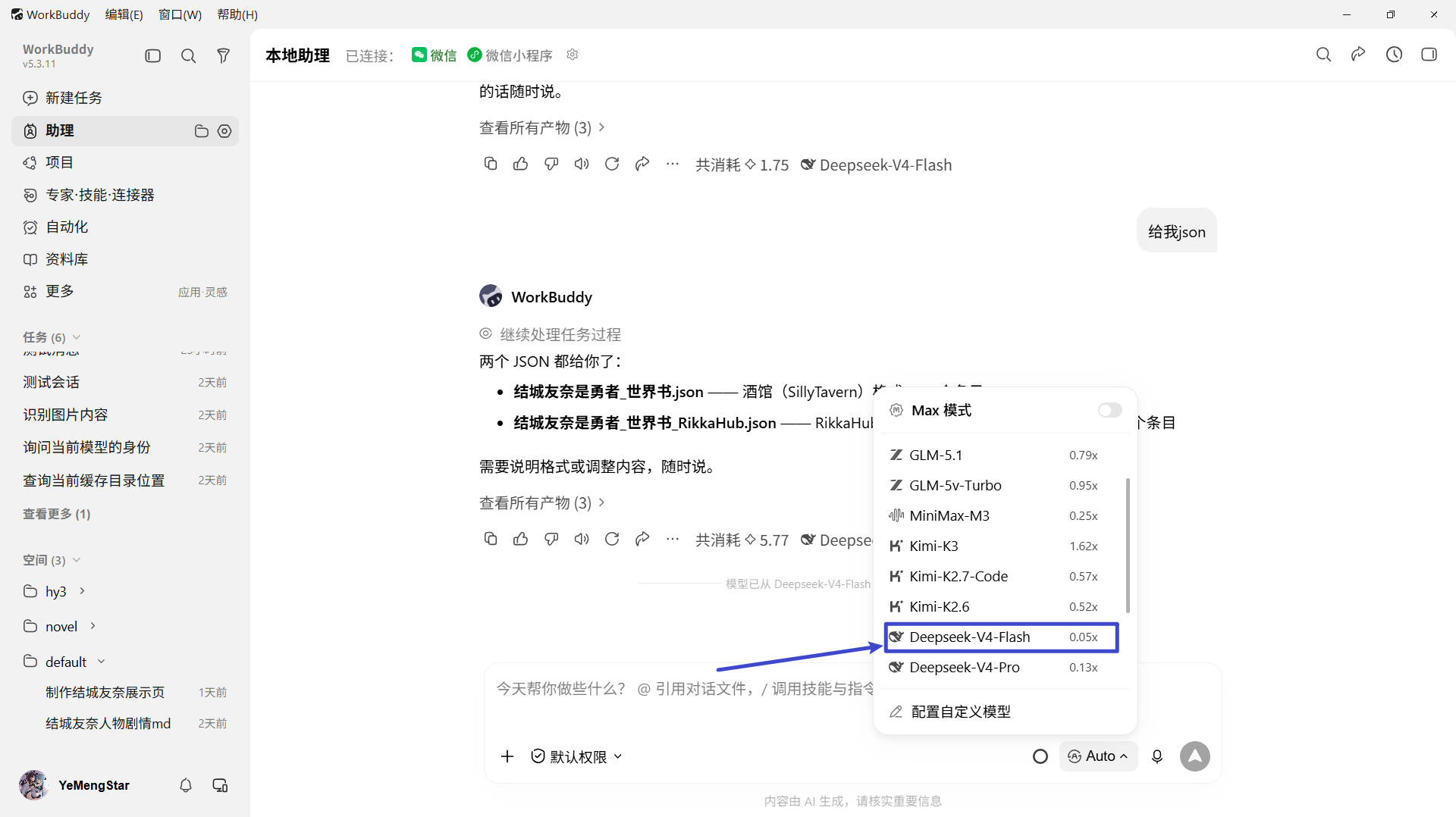
Task: Click the filter icon in sidebar header
Action: click(x=223, y=55)
